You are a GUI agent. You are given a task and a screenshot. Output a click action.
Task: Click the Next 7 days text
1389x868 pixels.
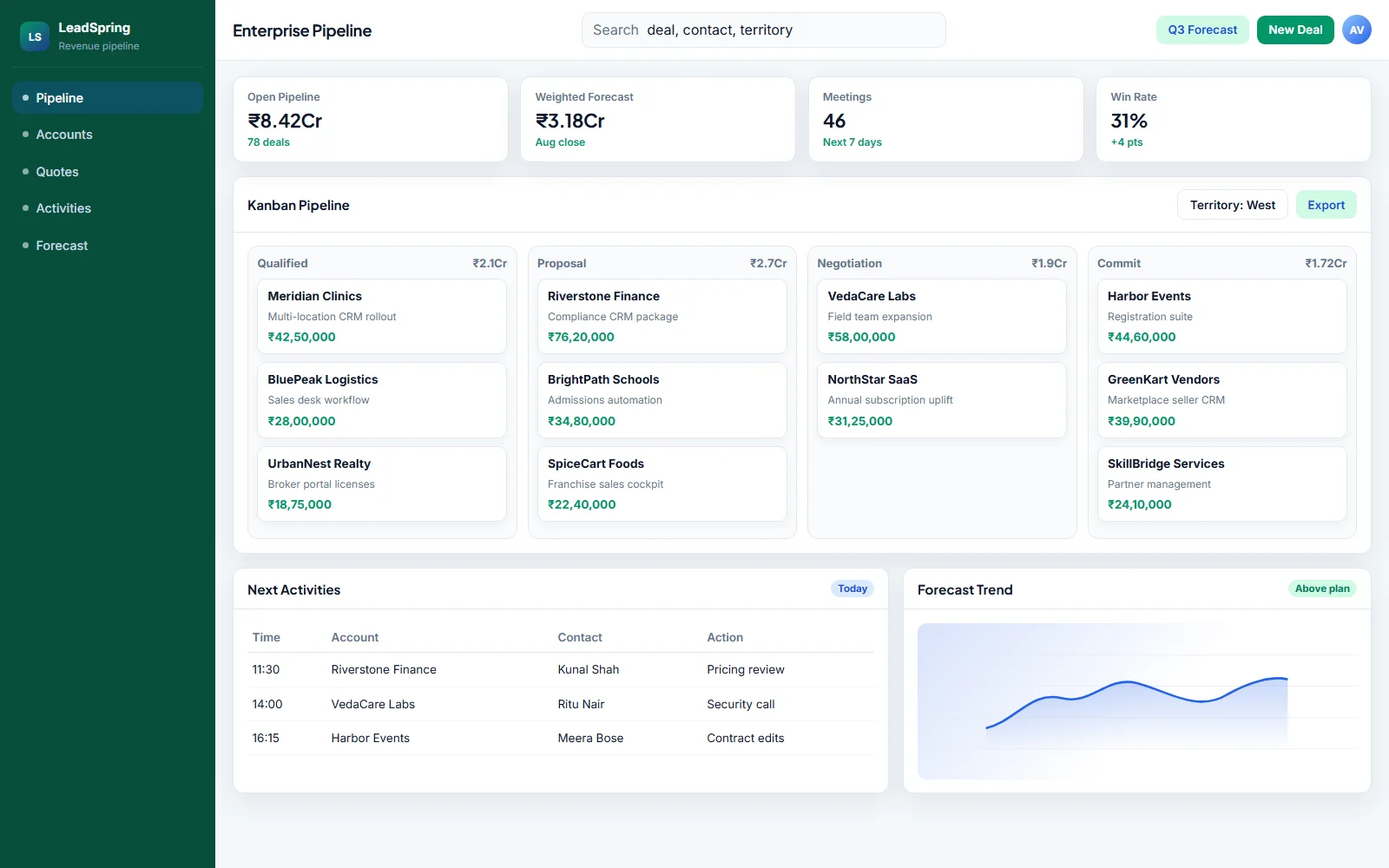852,142
